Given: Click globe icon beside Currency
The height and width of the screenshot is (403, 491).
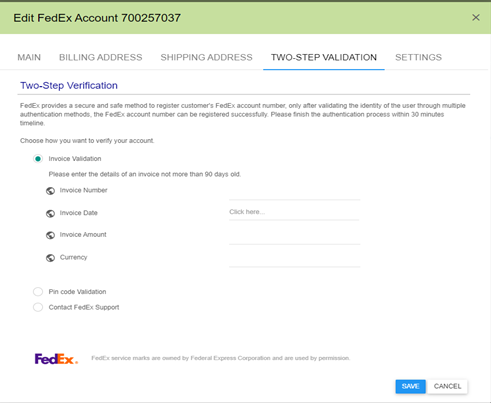Looking at the screenshot, I should [x=50, y=258].
